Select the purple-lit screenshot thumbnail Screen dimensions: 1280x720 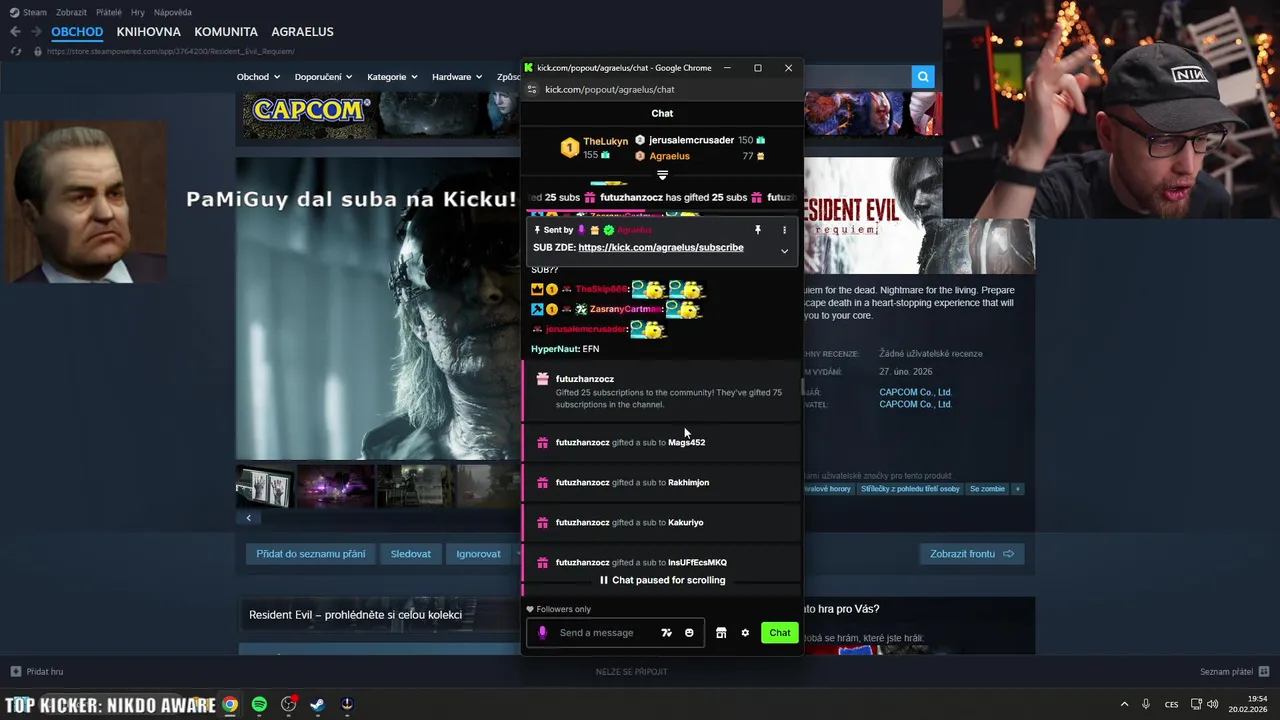336,486
